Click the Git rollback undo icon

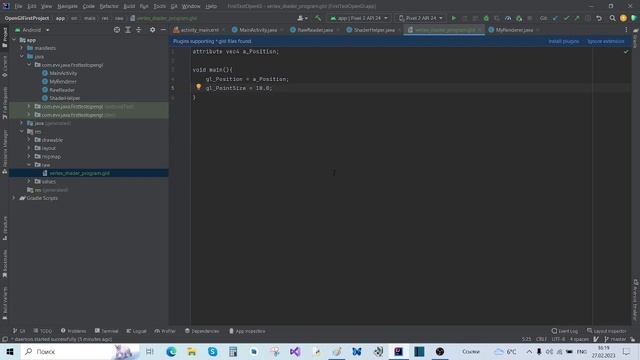(599, 18)
